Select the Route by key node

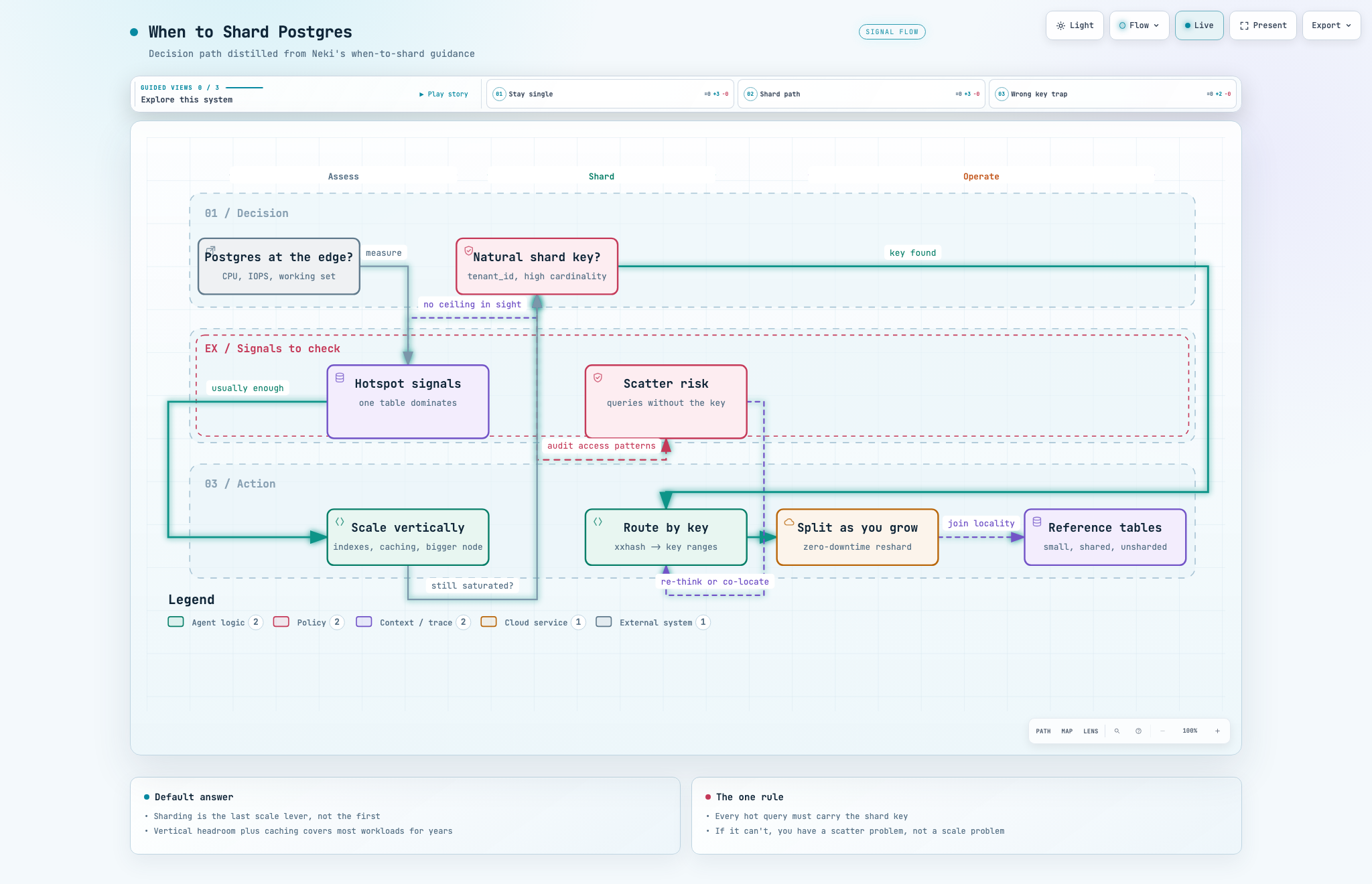pyautogui.click(x=666, y=537)
